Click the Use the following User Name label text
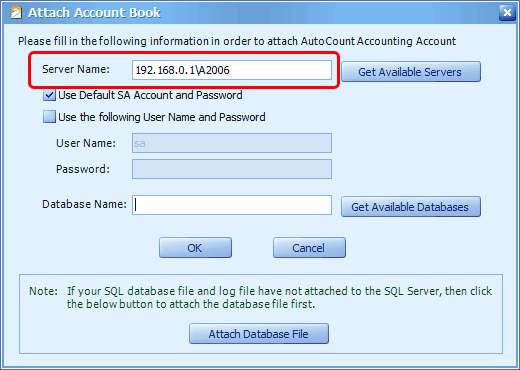 click(x=162, y=117)
